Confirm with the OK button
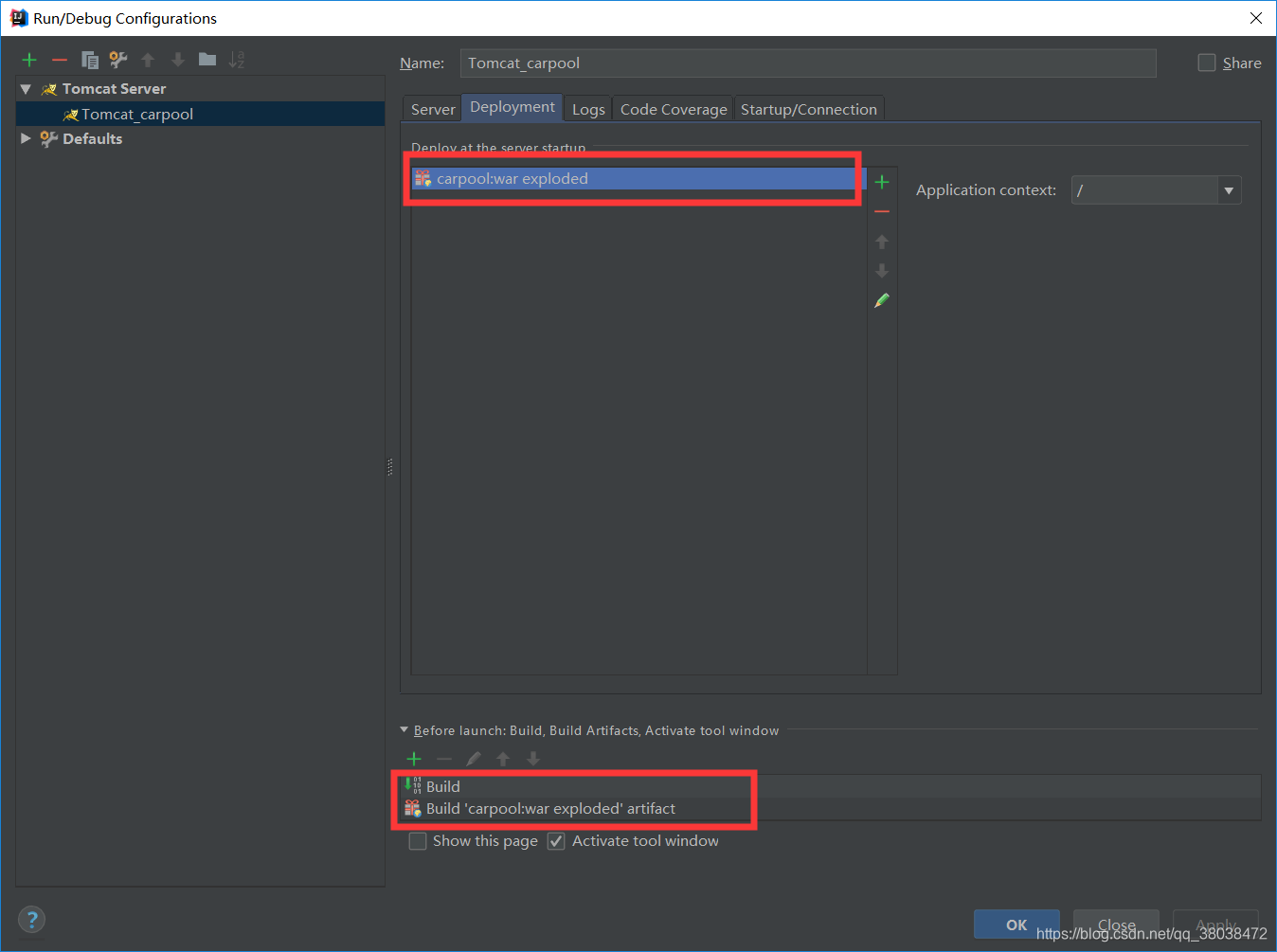Image resolution: width=1277 pixels, height=952 pixels. (x=1016, y=925)
